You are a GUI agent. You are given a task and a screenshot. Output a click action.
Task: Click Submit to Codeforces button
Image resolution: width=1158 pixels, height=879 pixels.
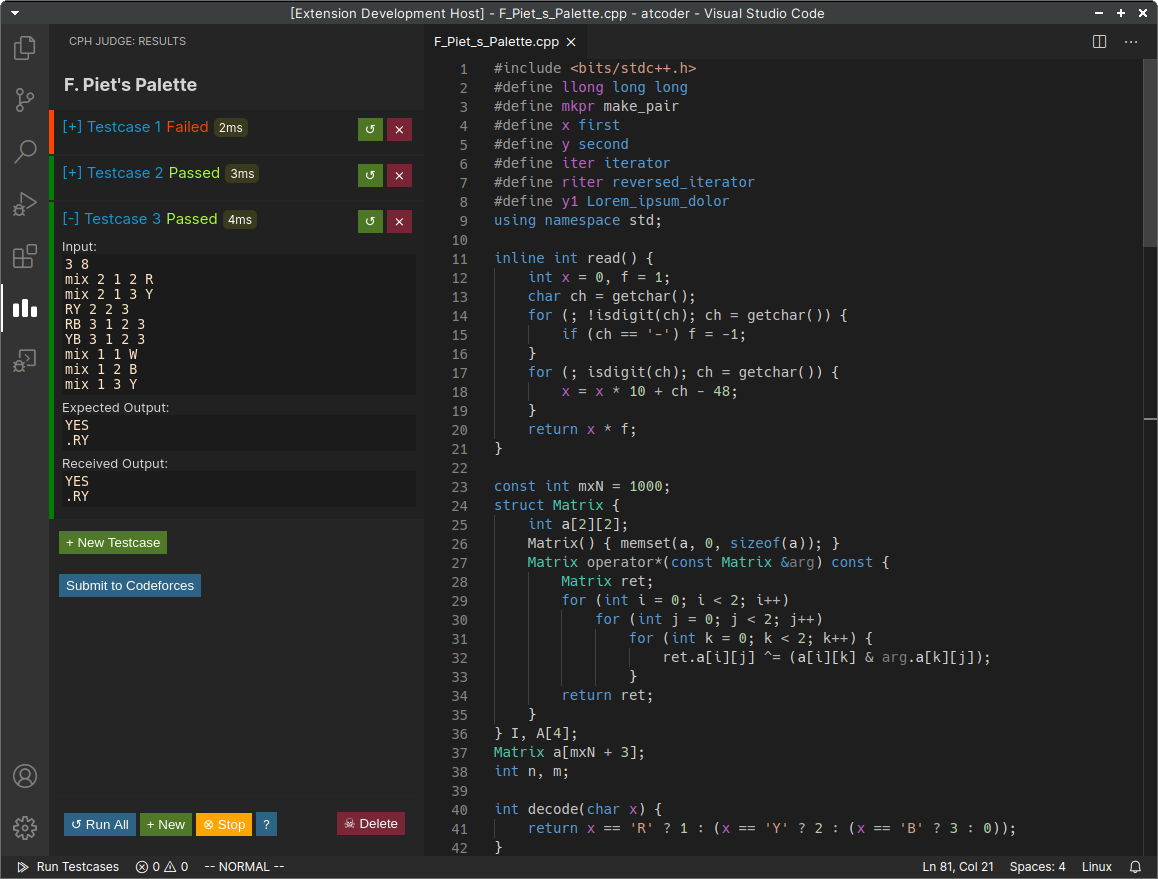click(x=130, y=585)
